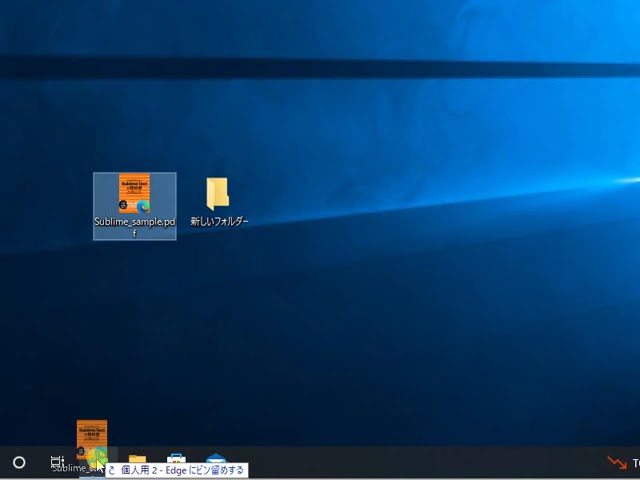This screenshot has height=480, width=640.
Task: Click the Edge badge on the PDF icon
Action: pos(145,206)
